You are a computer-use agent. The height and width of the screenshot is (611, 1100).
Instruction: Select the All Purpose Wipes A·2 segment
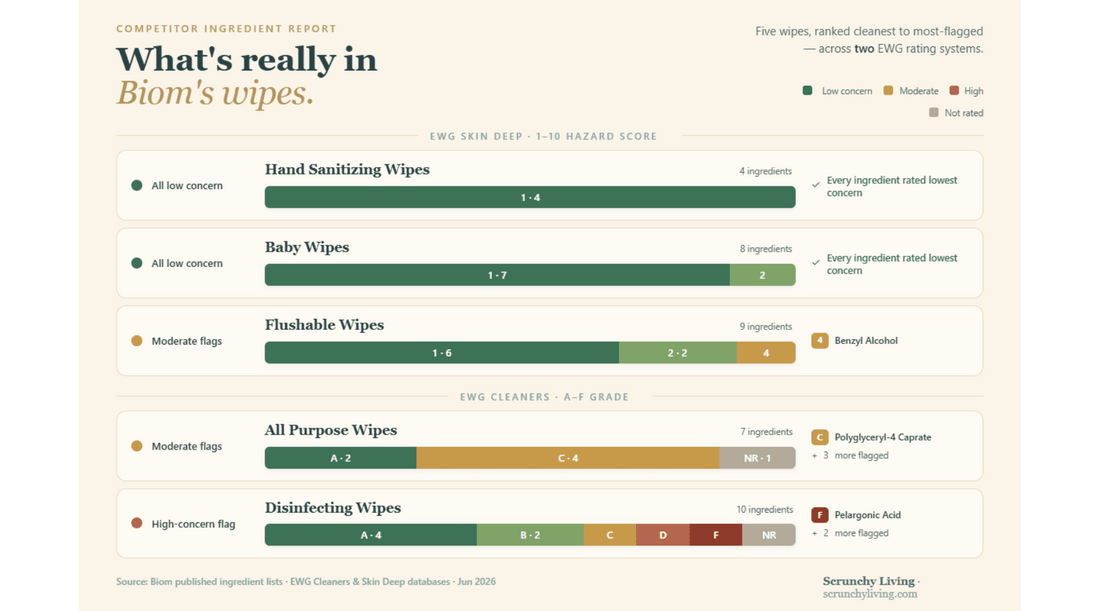[x=340, y=458]
